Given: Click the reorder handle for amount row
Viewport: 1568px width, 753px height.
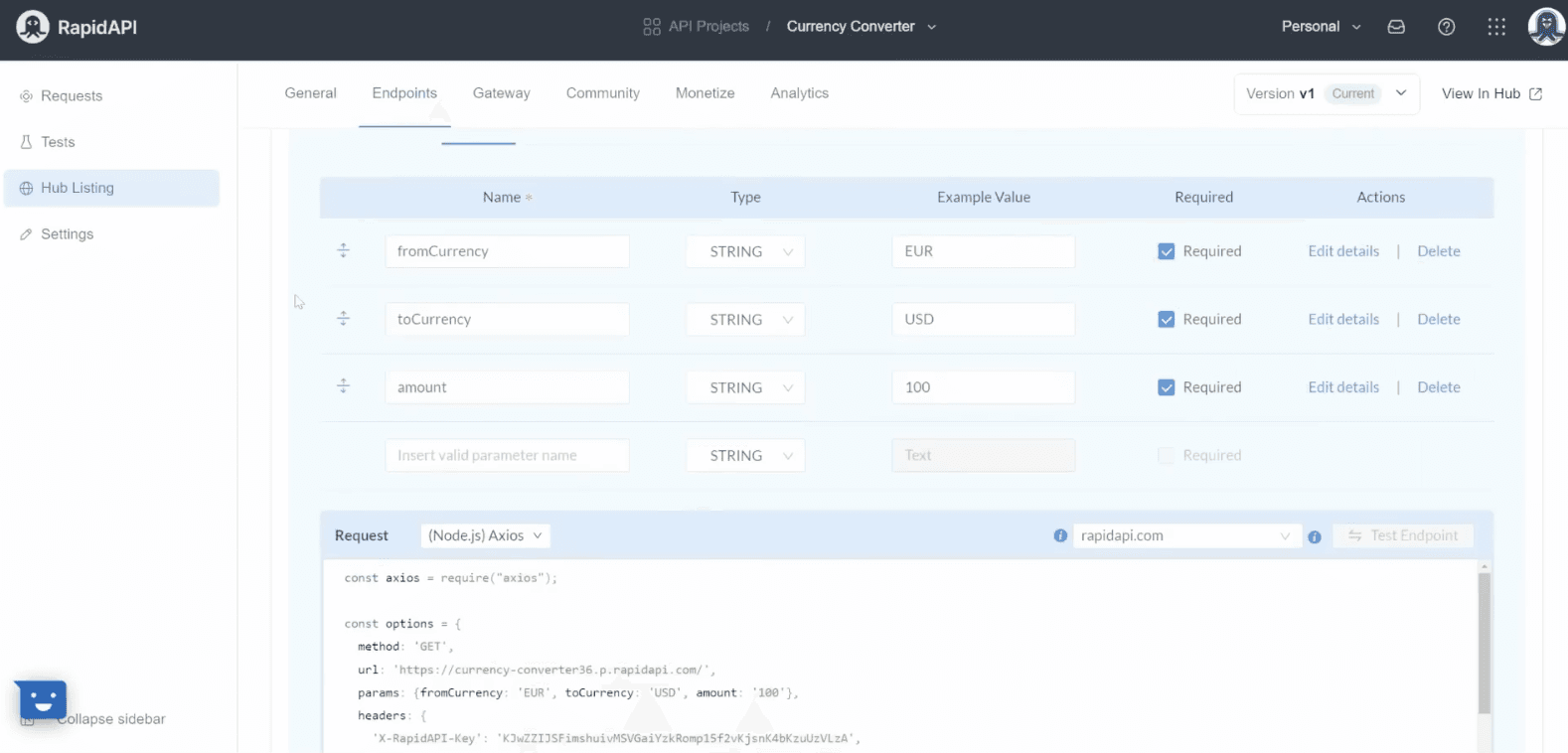Looking at the screenshot, I should pos(343,385).
